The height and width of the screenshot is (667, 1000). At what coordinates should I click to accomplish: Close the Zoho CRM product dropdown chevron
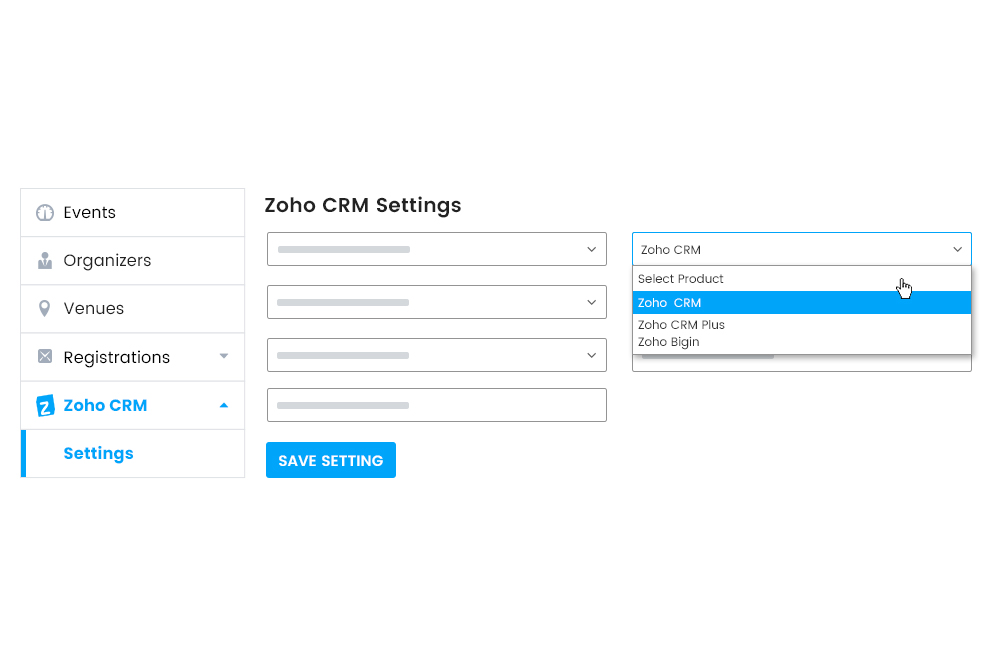(955, 249)
